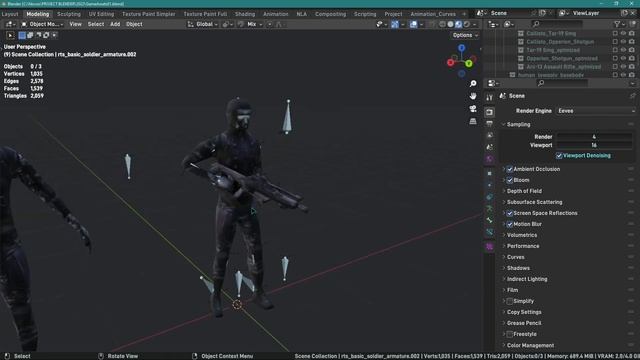
Task: Collapse the Sampling panel
Action: pos(518,124)
